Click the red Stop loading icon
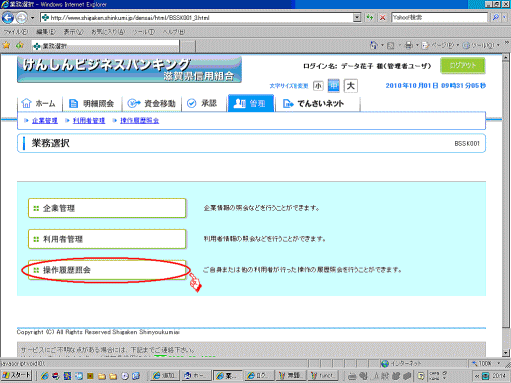511x383 pixels. point(382,18)
